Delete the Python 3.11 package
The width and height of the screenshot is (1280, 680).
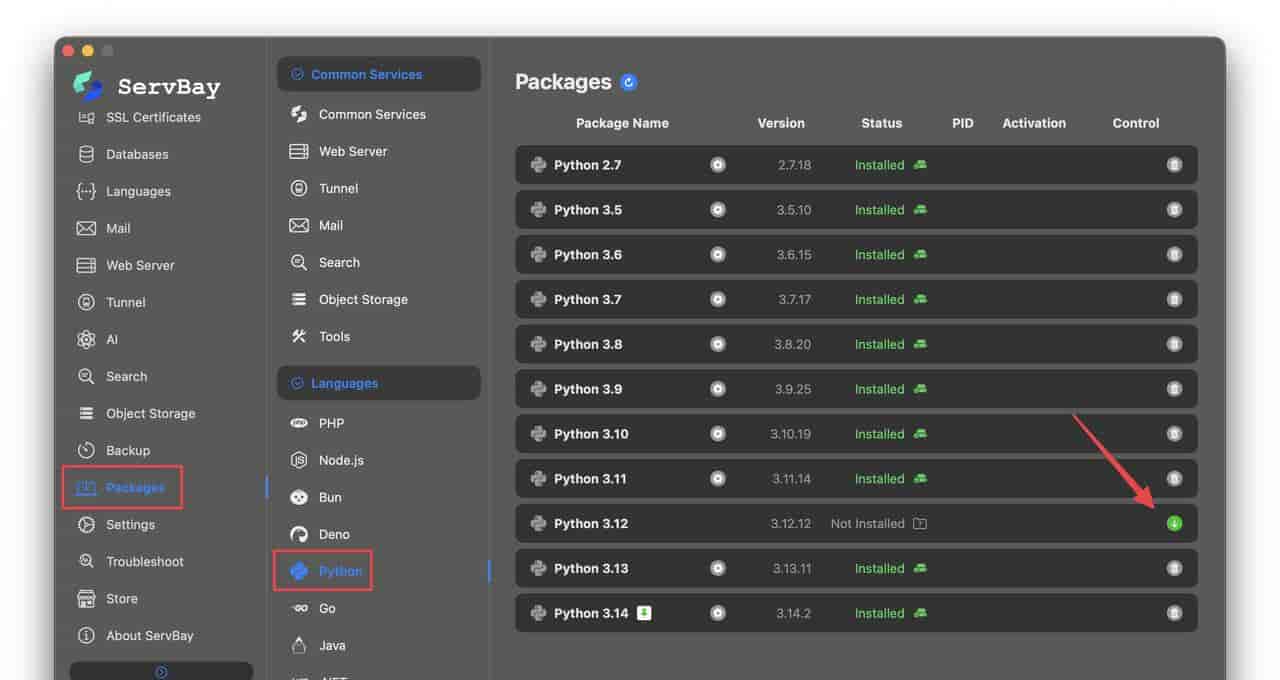pos(1174,479)
